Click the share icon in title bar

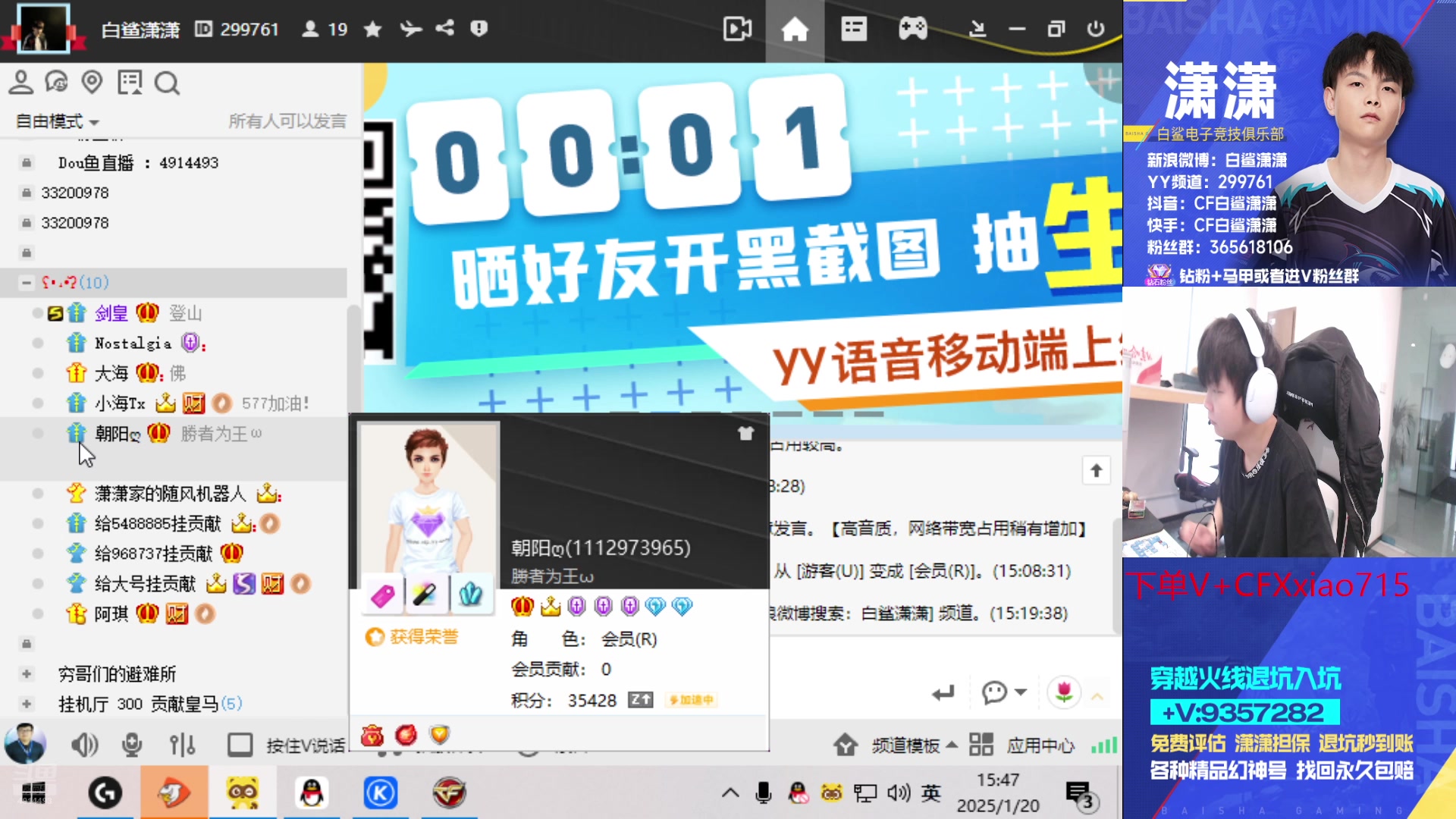[x=445, y=29]
